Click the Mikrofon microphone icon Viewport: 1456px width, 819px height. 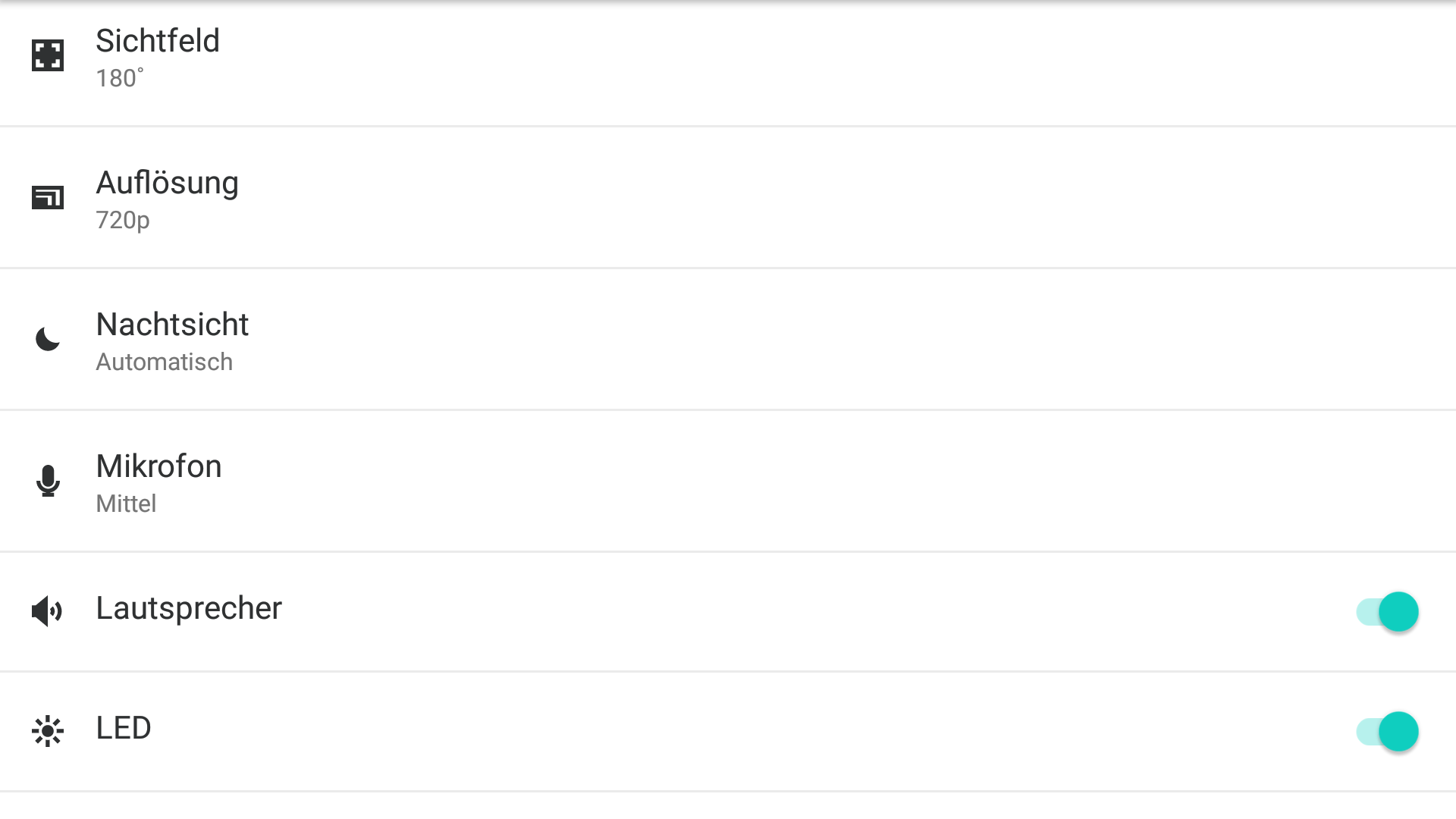coord(47,481)
